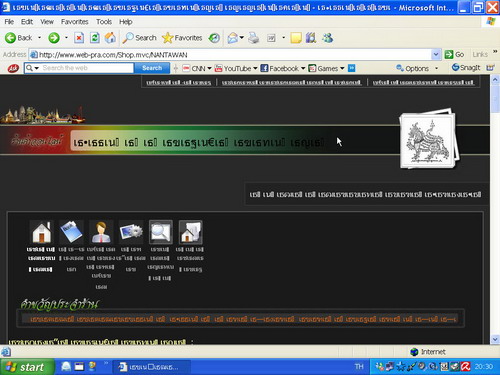Open the Help menu
500x375 pixels.
(x=126, y=22)
